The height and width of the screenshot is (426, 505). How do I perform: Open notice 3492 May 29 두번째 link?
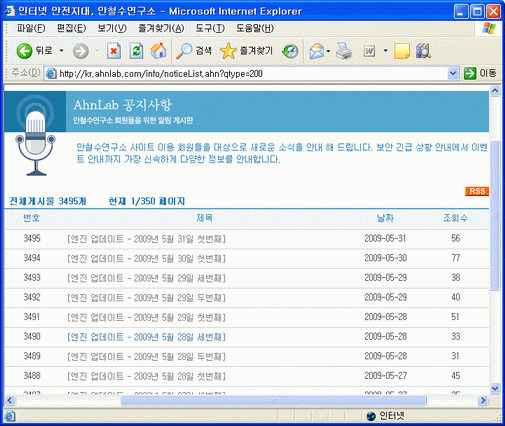point(146,298)
